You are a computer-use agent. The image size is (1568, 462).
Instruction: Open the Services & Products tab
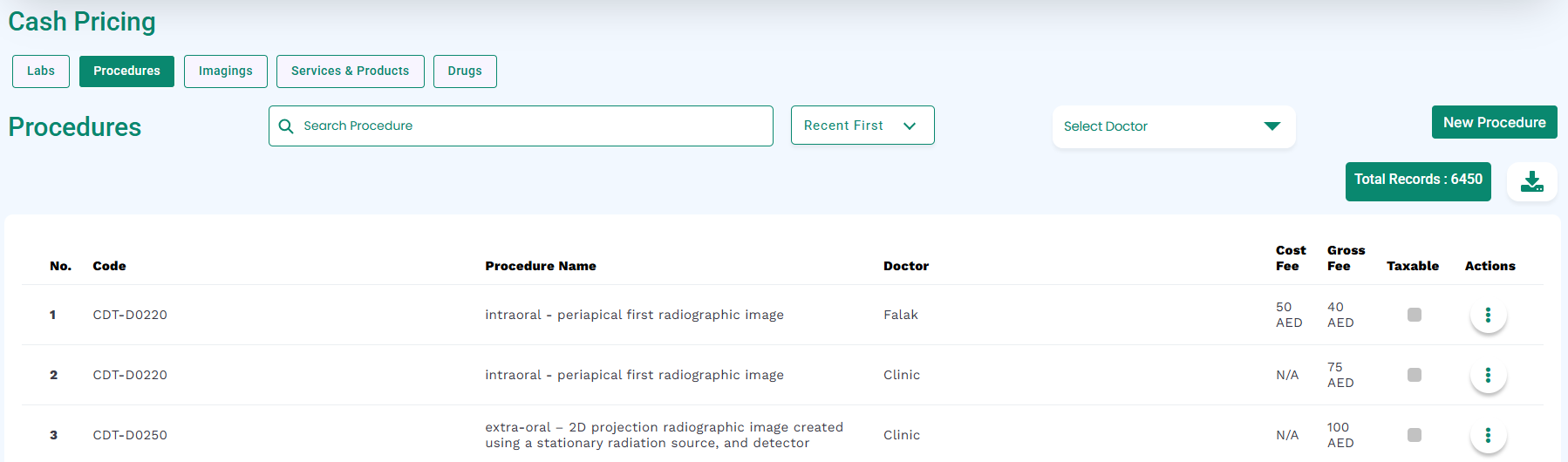click(x=351, y=71)
